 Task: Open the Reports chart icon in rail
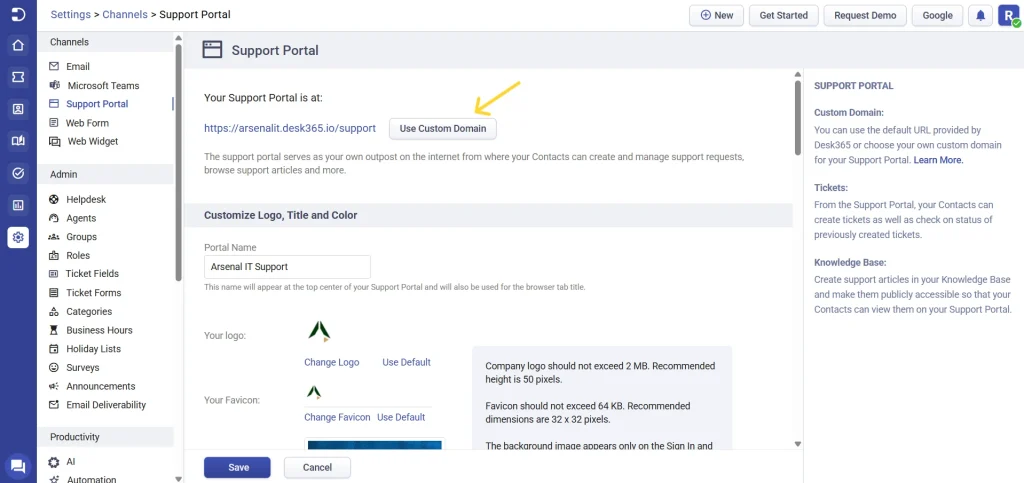point(18,205)
